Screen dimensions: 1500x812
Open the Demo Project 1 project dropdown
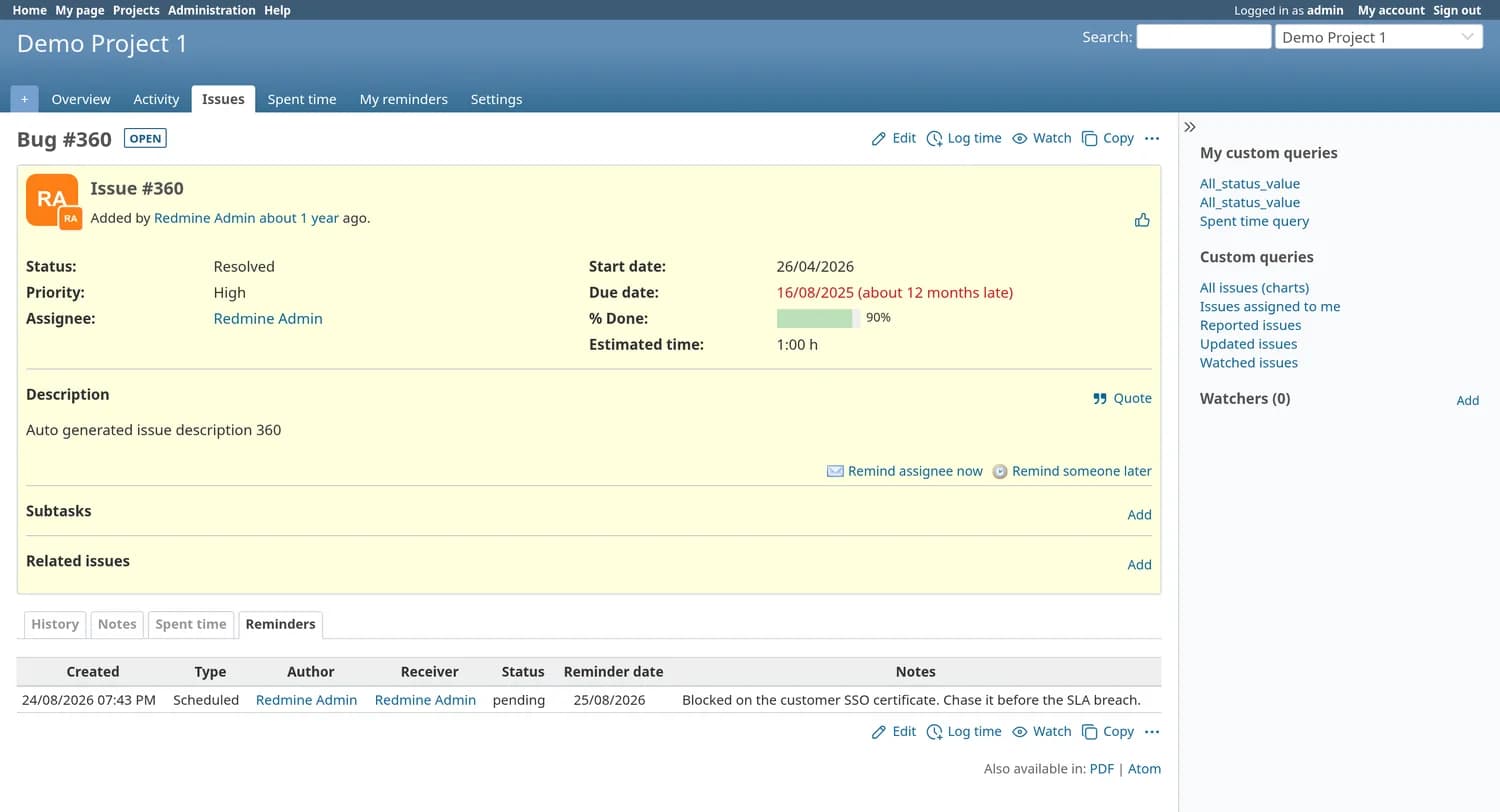tap(1378, 37)
